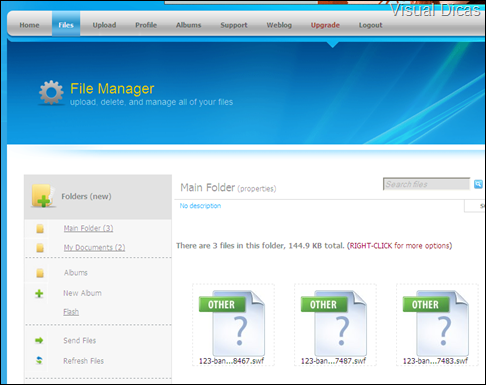Open the Files tab
The width and height of the screenshot is (486, 385).
(x=66, y=25)
